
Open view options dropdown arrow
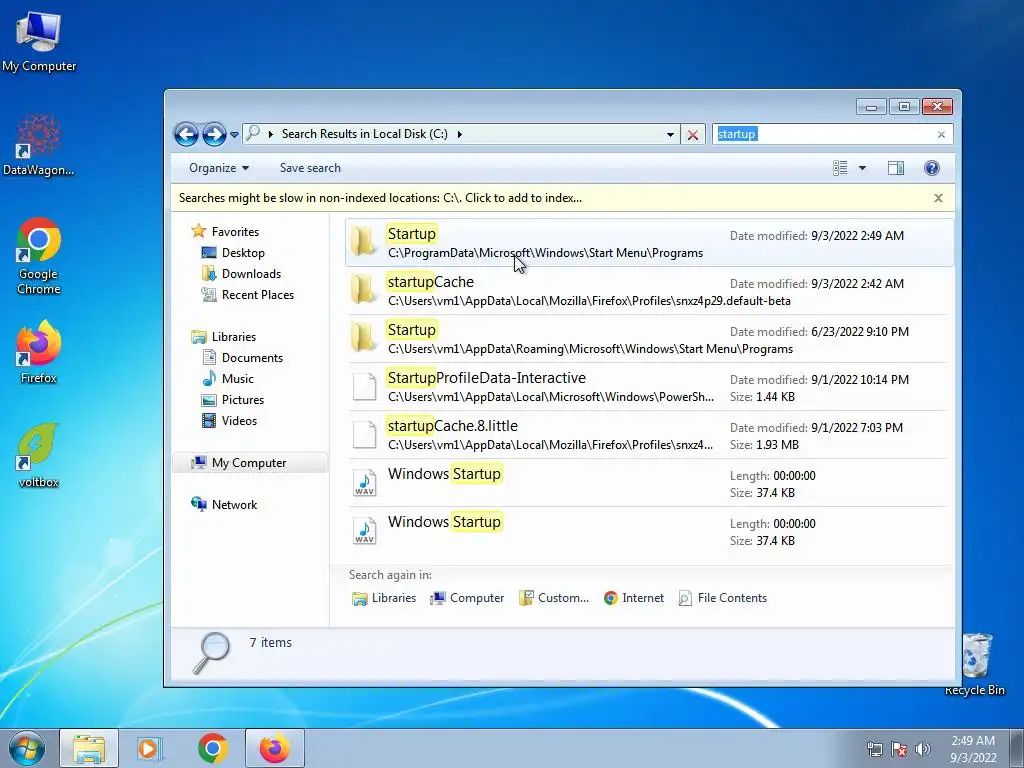(x=862, y=168)
